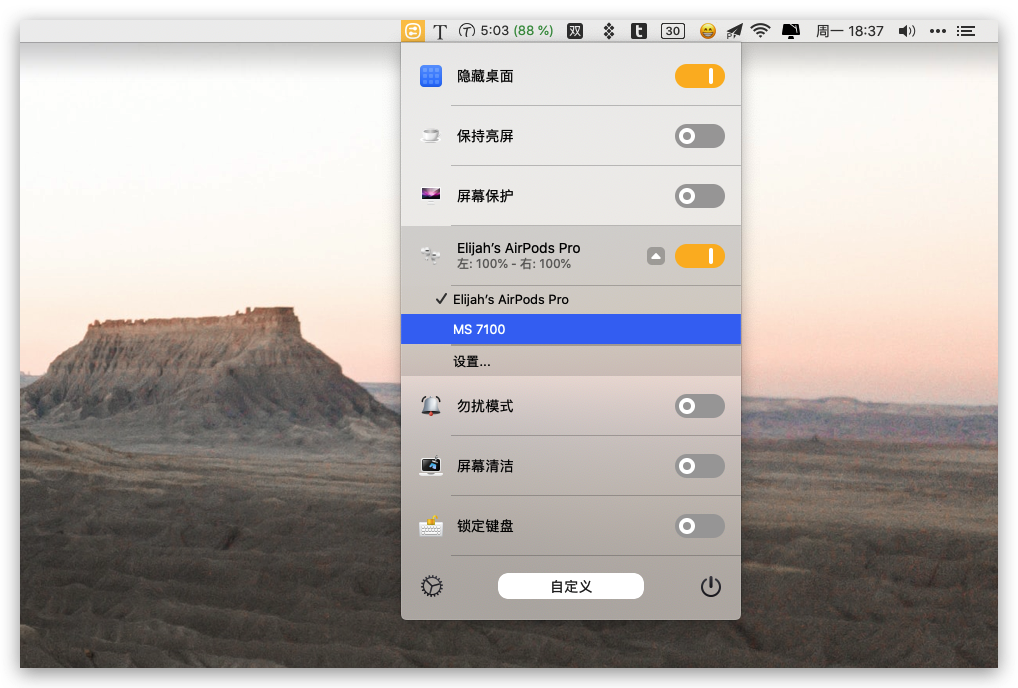Turn on the 锁定键盘 switch
The width and height of the screenshot is (1018, 688).
[700, 526]
